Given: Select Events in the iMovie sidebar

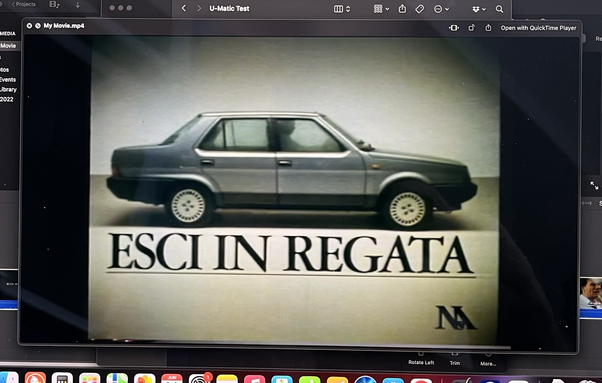Looking at the screenshot, I should click(x=8, y=79).
